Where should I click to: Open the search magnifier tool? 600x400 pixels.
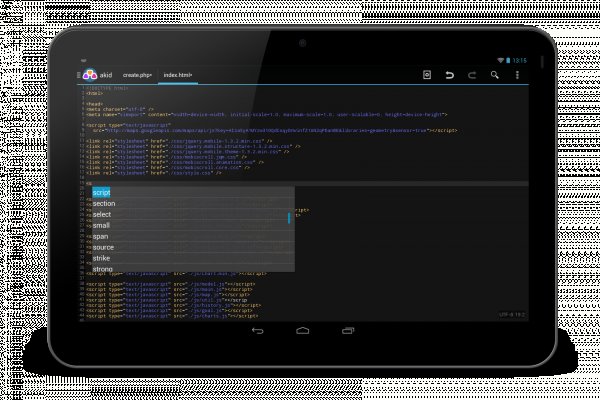(x=495, y=75)
